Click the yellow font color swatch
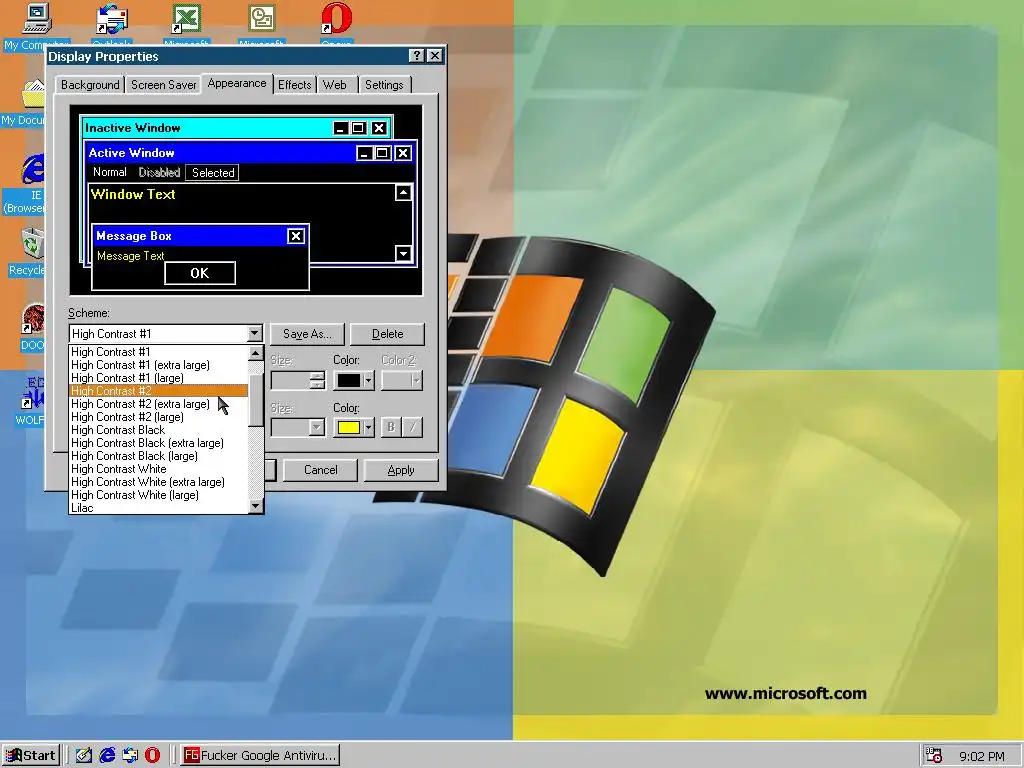1024x768 pixels. [349, 428]
